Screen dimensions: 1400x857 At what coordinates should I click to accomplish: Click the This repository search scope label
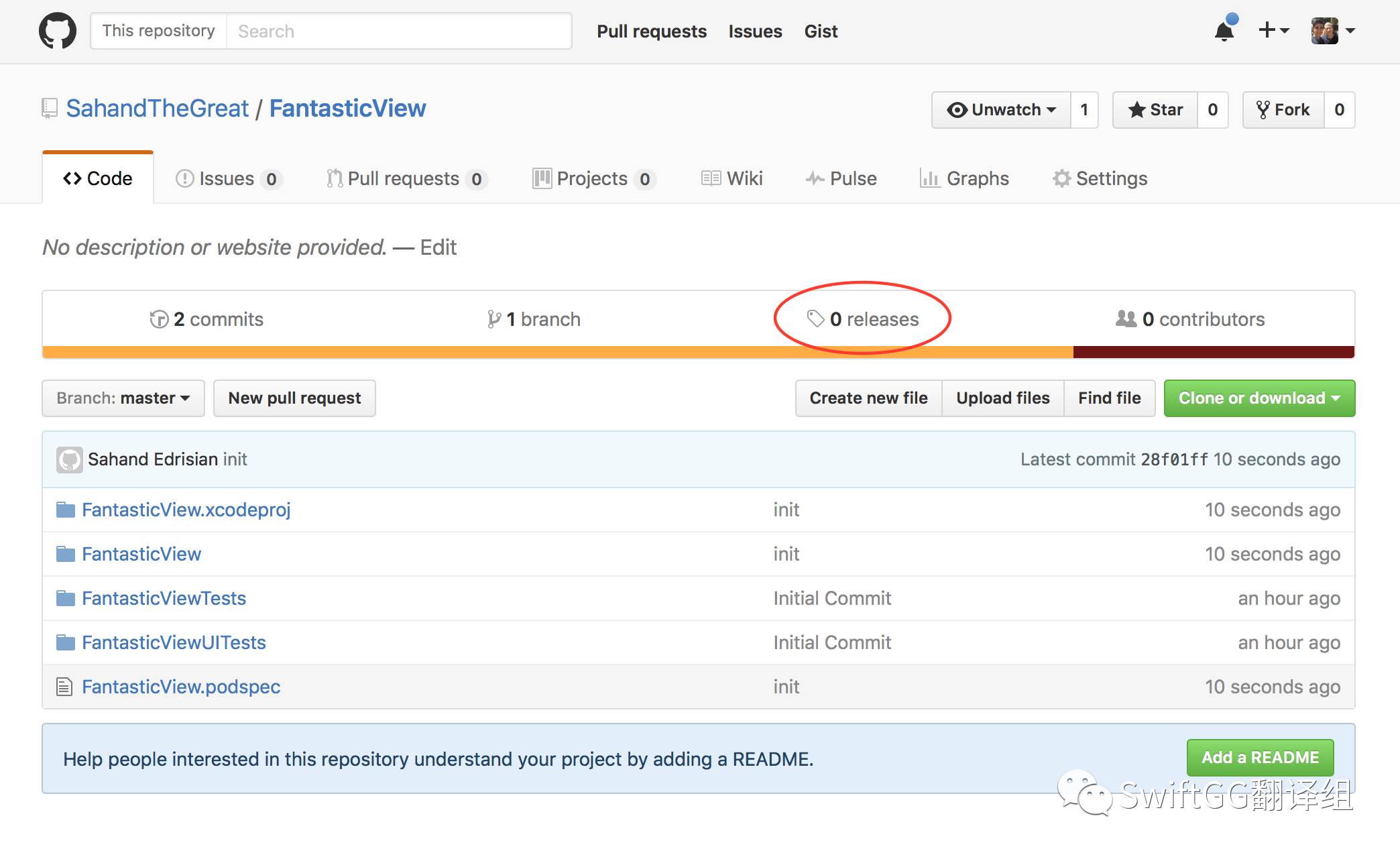[159, 31]
